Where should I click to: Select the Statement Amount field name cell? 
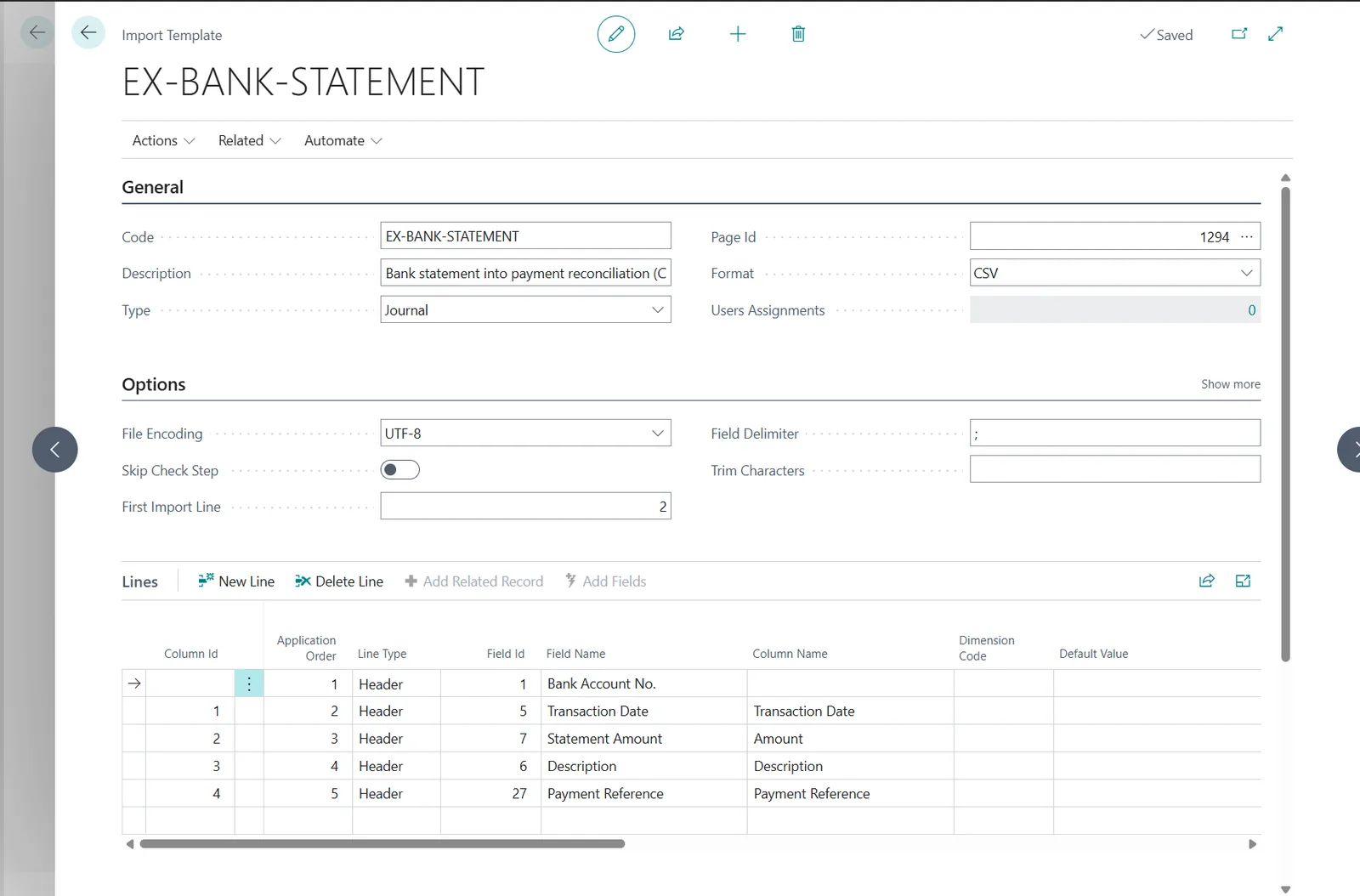(x=644, y=739)
